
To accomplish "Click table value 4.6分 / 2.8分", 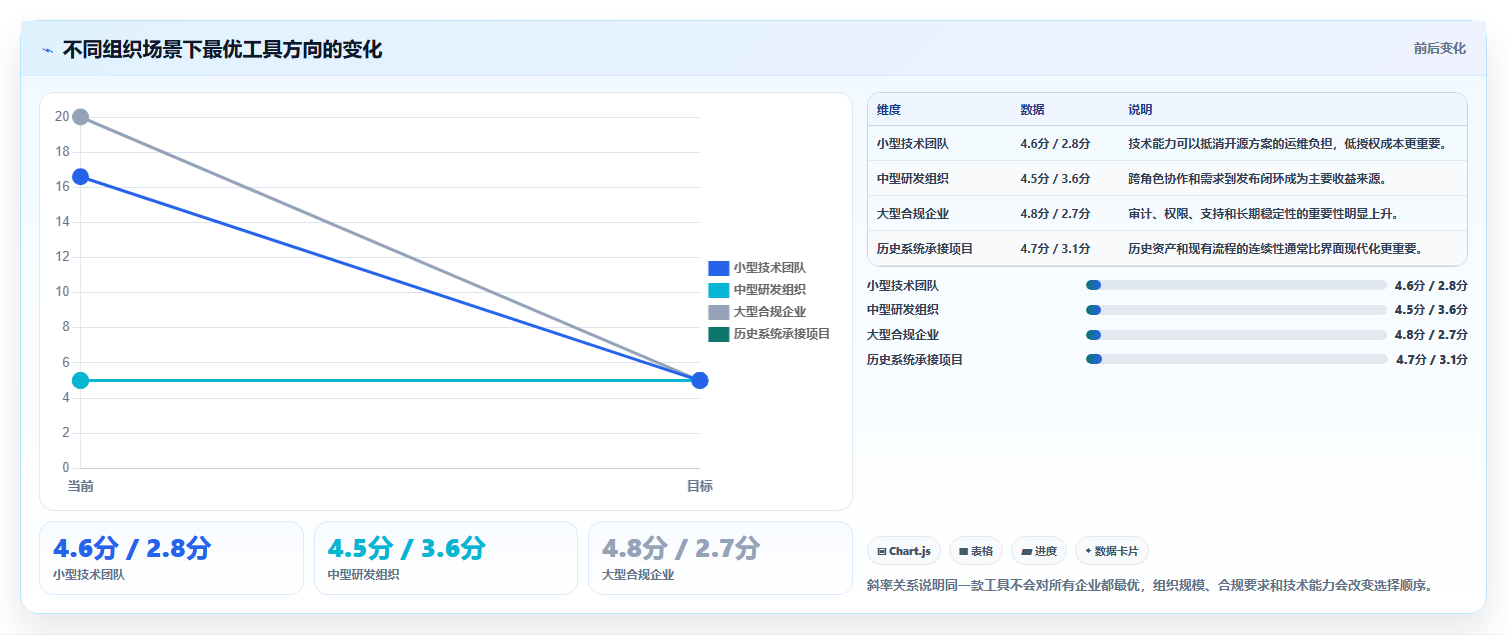I will (x=1055, y=144).
